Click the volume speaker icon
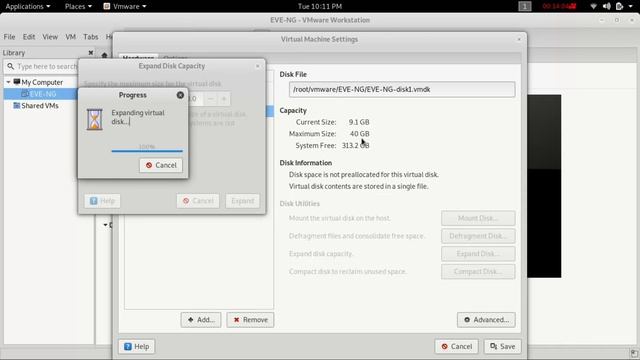The height and width of the screenshot is (360, 640). [607, 6]
